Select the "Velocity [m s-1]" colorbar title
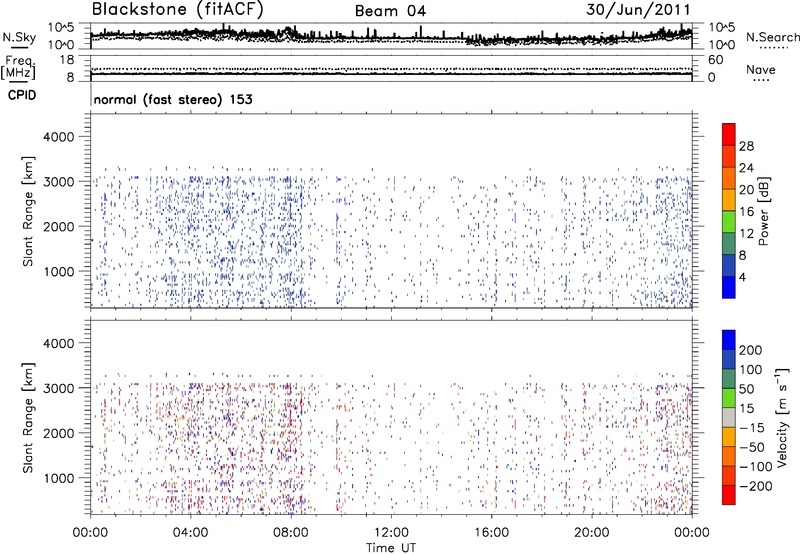This screenshot has width=800, height=554. [782, 418]
